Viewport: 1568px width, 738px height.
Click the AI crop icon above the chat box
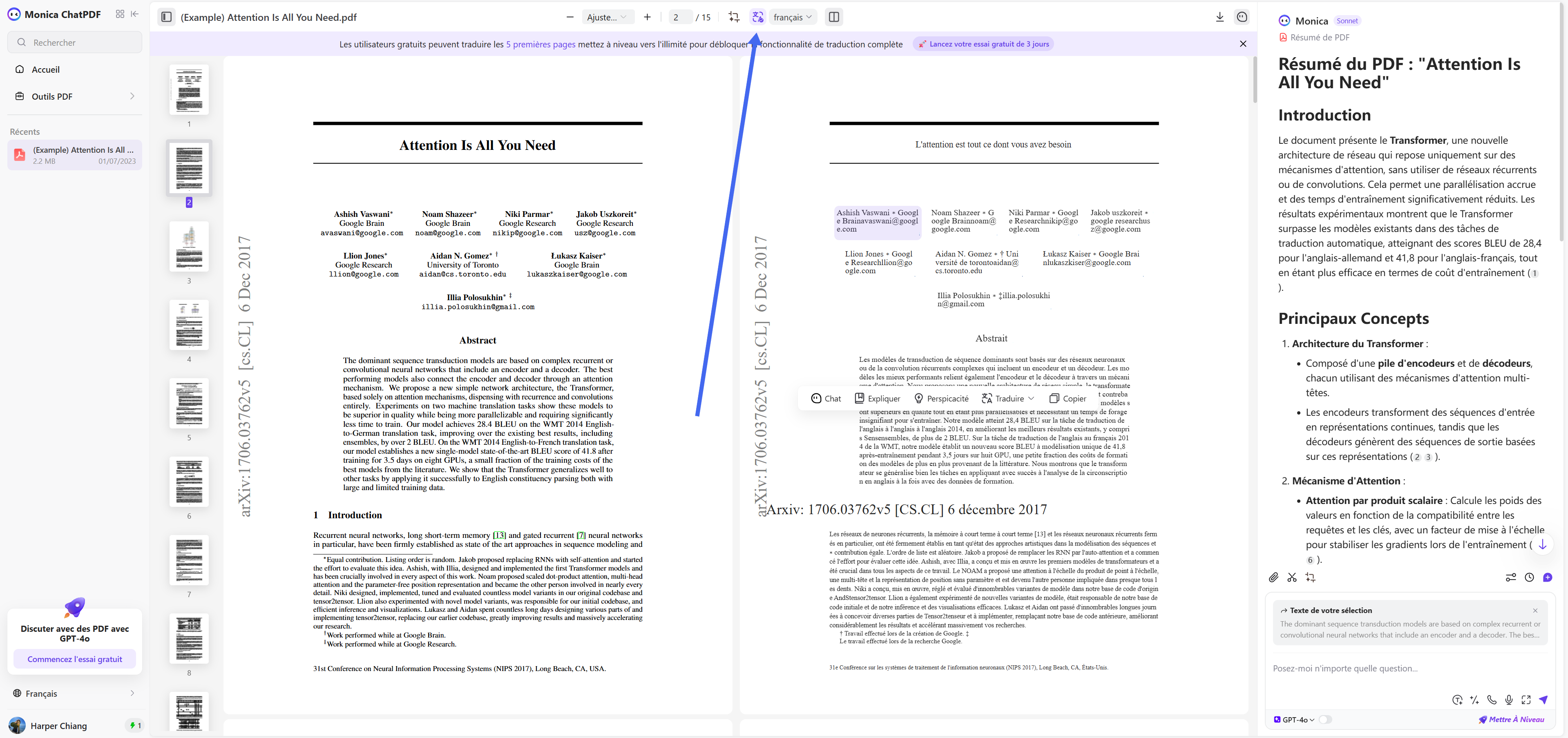point(1311,577)
